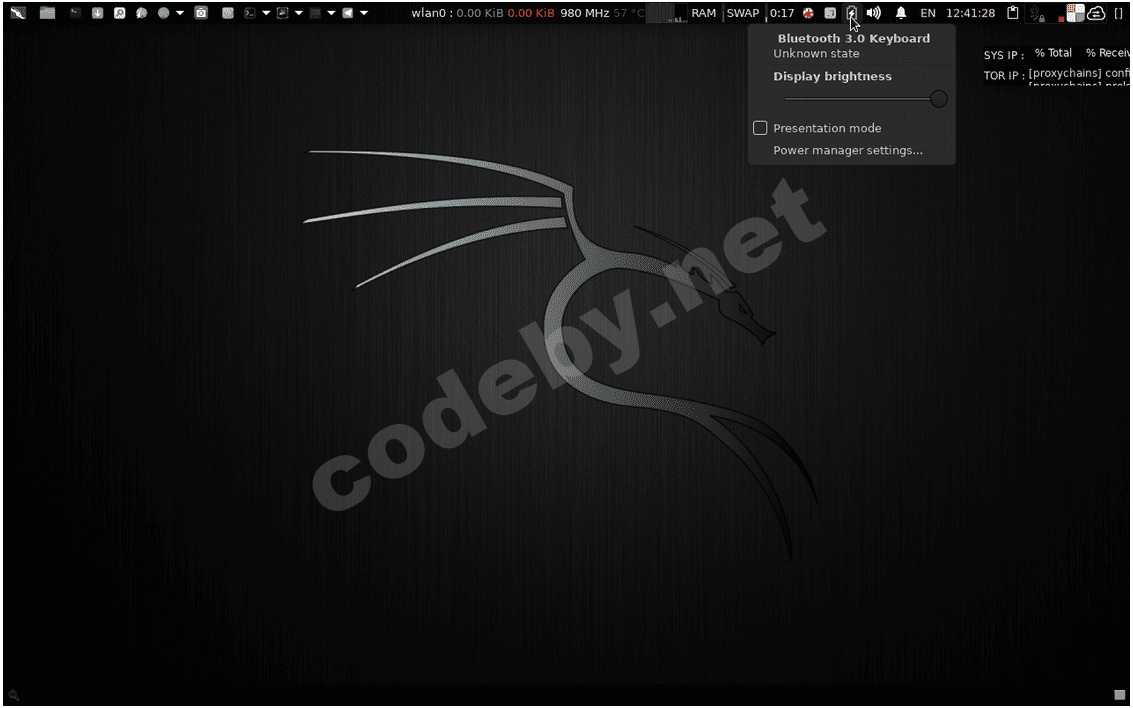Click the 12:41:28 clock
Screen dimensions: 1133x708
(x=970, y=13)
